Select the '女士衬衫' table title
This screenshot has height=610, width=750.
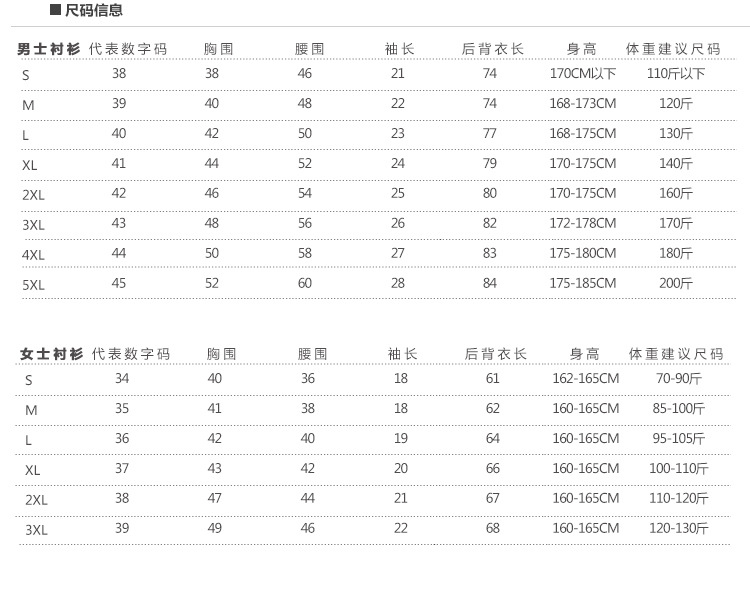point(52,355)
